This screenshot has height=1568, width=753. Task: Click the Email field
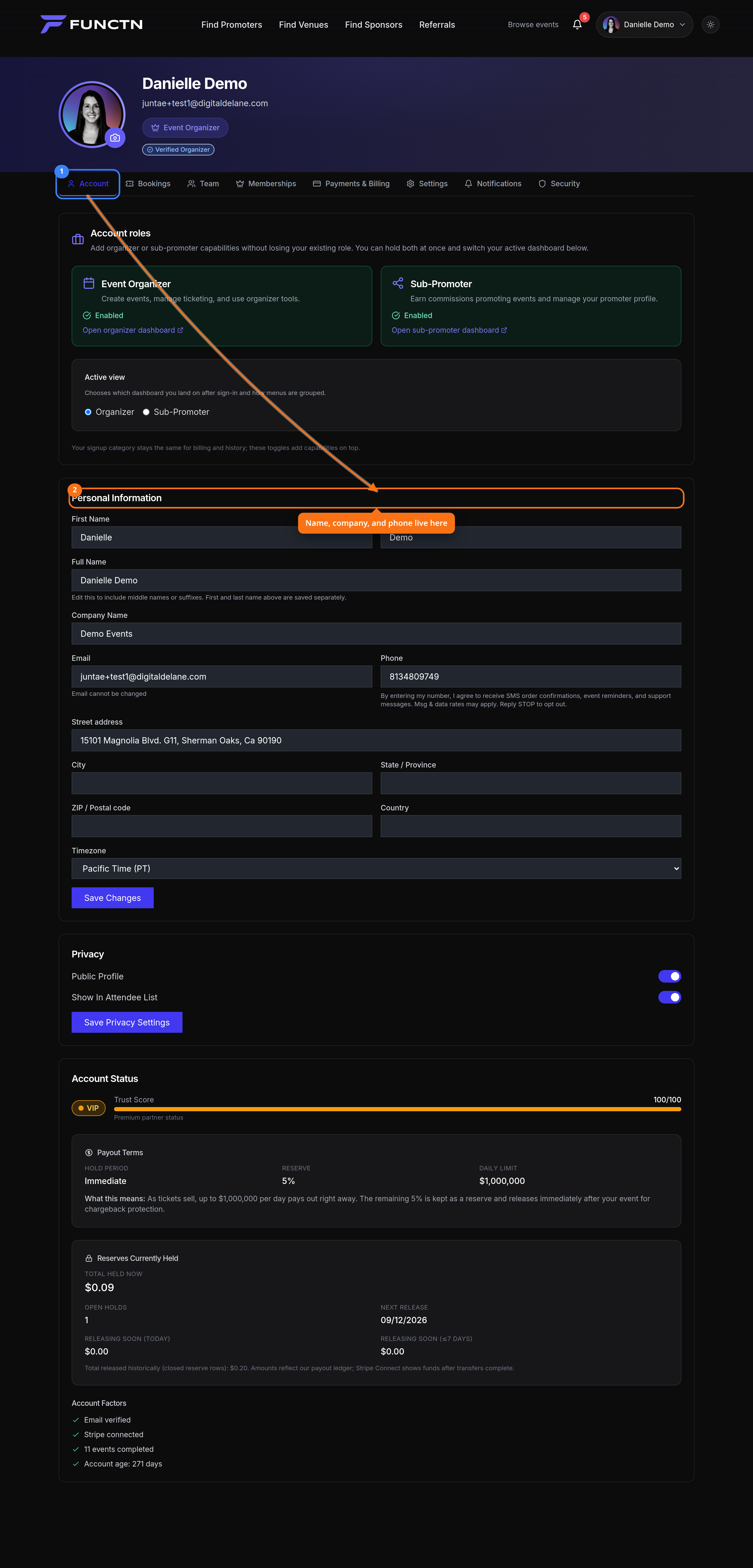(222, 677)
